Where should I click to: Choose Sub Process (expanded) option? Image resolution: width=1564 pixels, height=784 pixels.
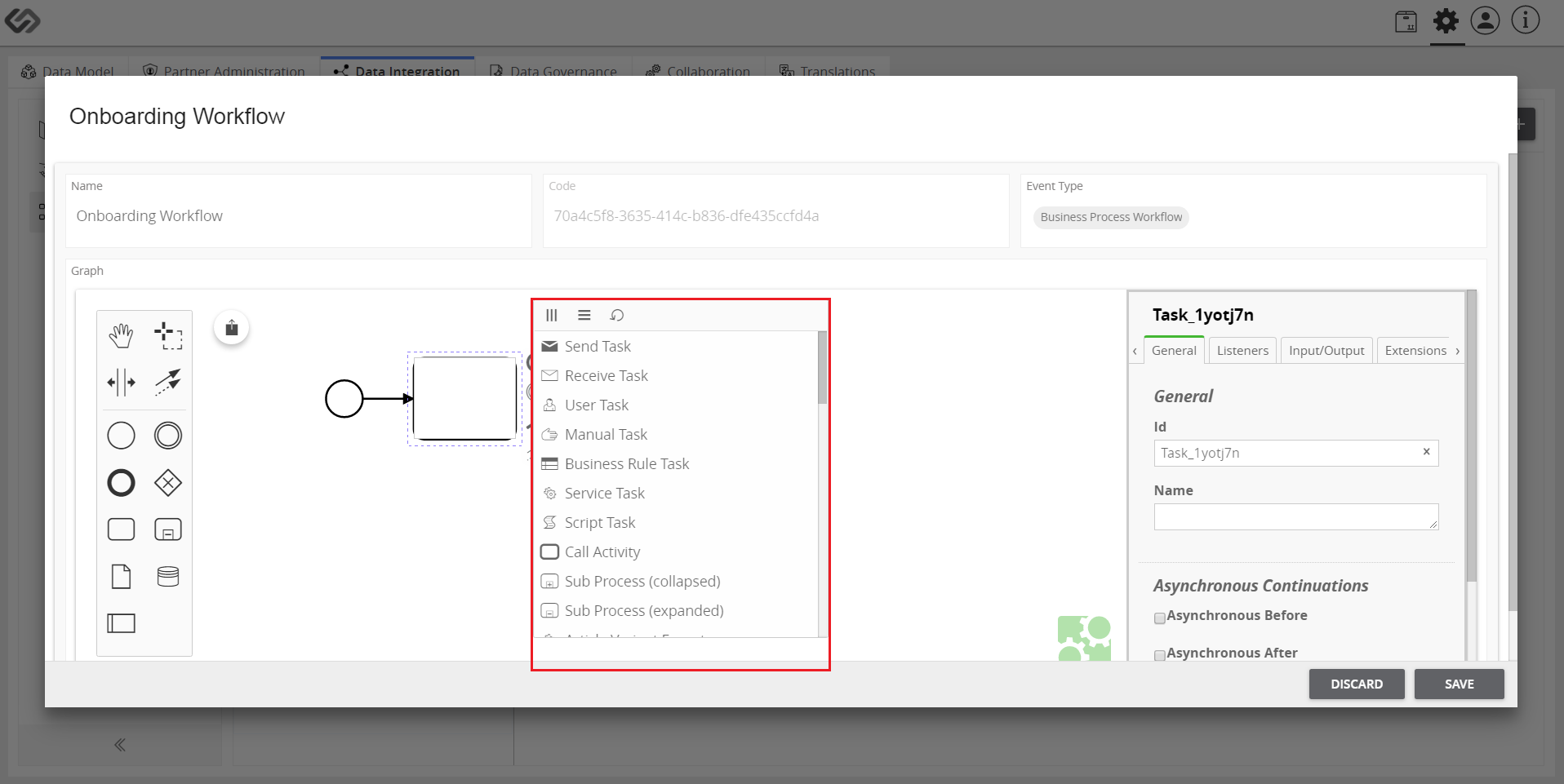click(676, 611)
